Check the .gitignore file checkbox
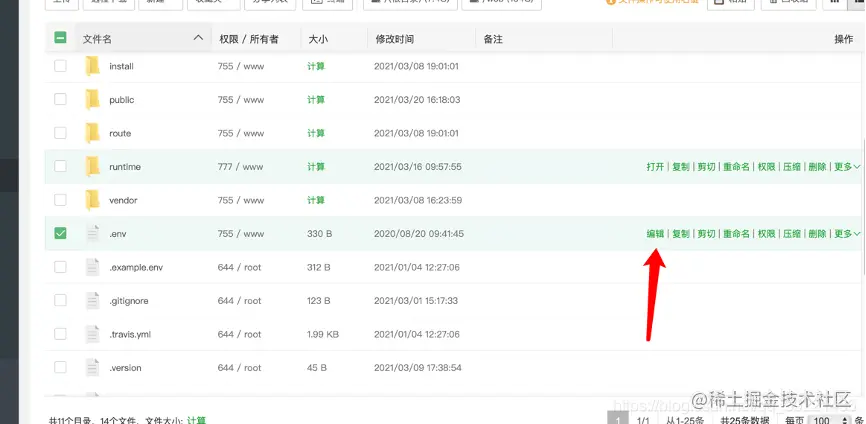This screenshot has height=424, width=866. (x=60, y=300)
